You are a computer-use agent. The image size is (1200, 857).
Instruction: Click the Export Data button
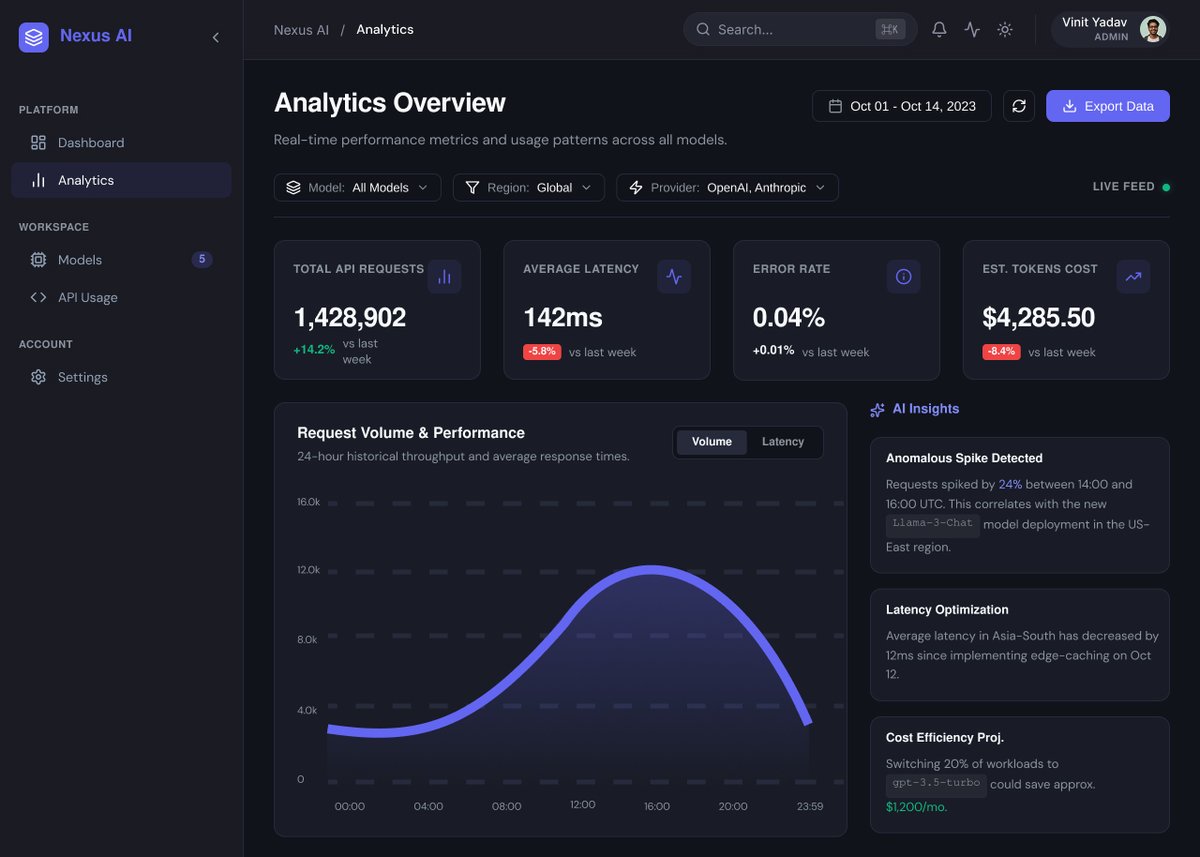coord(1108,106)
